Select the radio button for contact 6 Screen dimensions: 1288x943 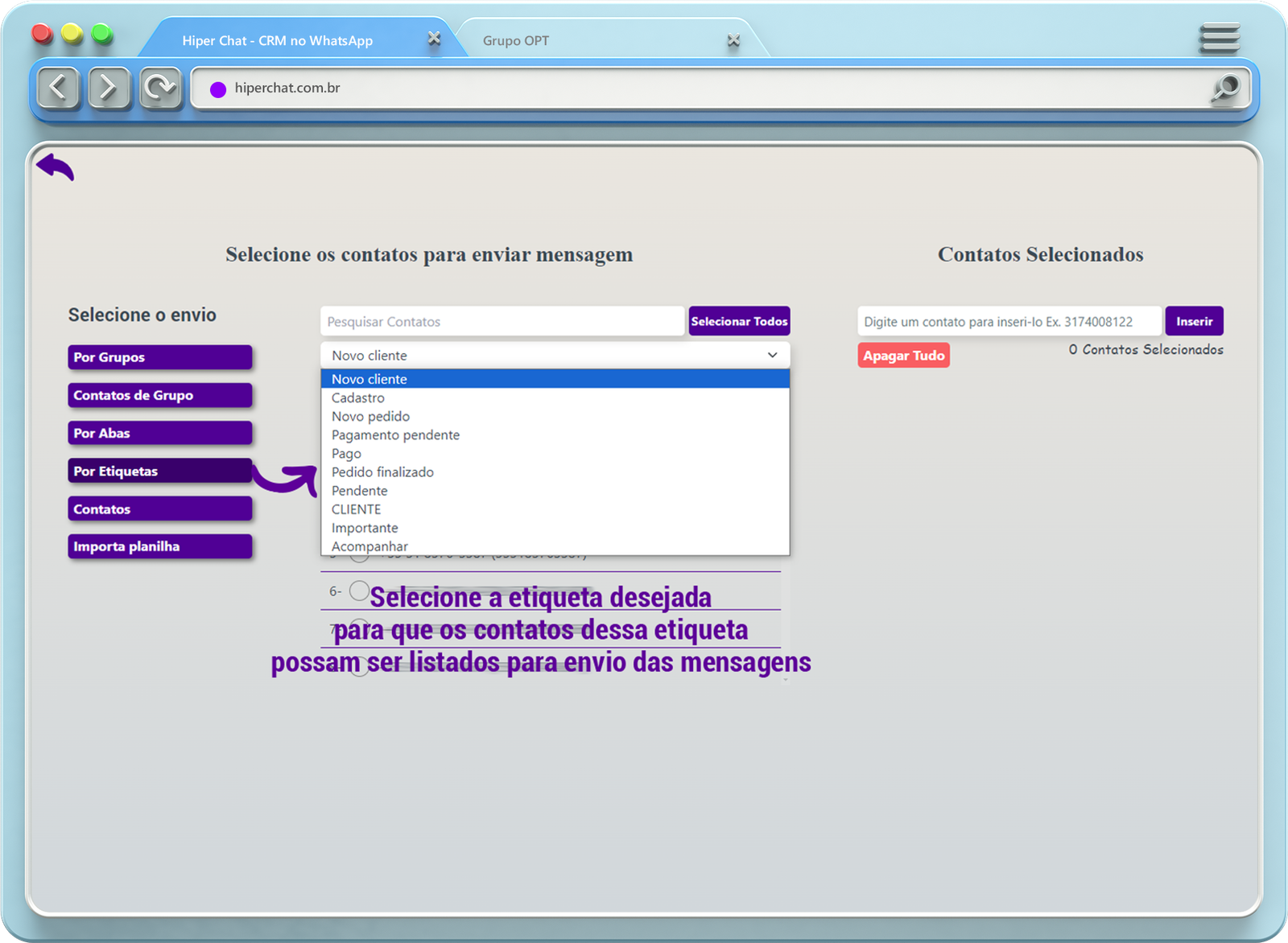(x=359, y=591)
